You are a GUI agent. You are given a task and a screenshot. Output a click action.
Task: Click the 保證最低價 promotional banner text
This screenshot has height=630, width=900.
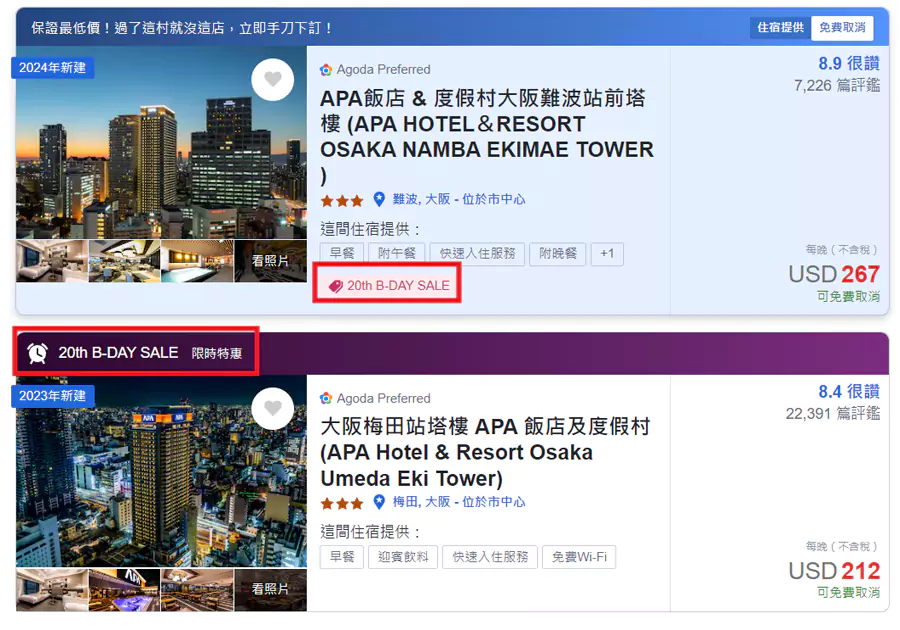(x=181, y=28)
